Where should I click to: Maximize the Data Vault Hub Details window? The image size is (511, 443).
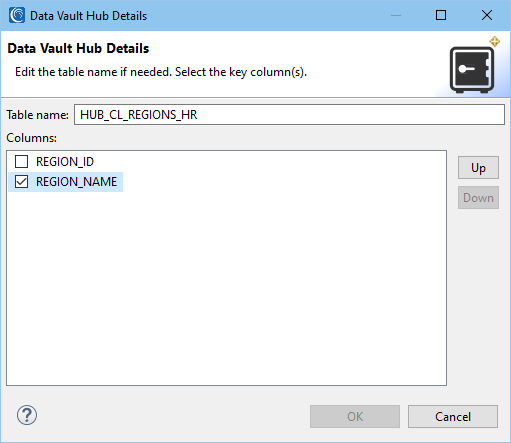441,15
